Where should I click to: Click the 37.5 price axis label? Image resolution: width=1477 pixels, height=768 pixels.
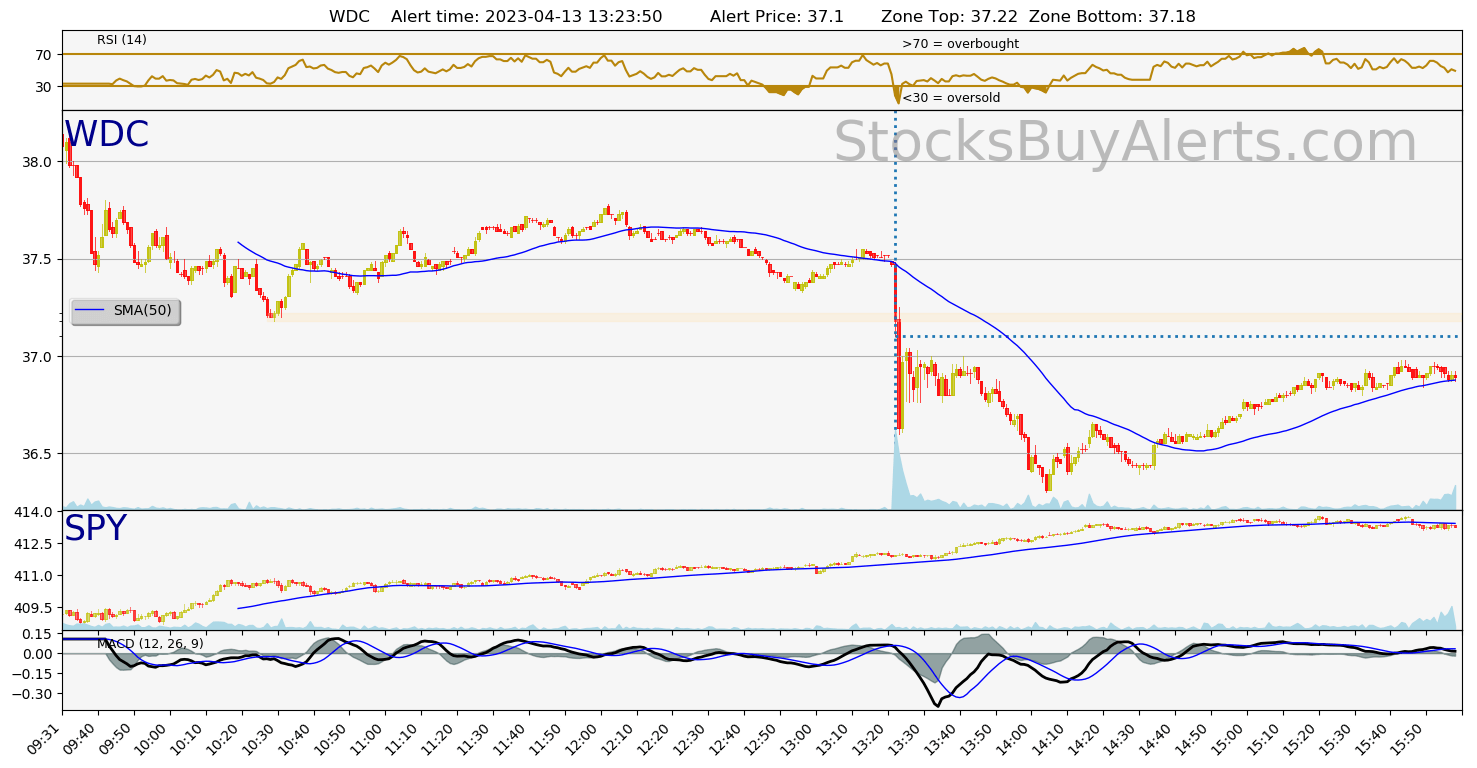pyautogui.click(x=39, y=259)
